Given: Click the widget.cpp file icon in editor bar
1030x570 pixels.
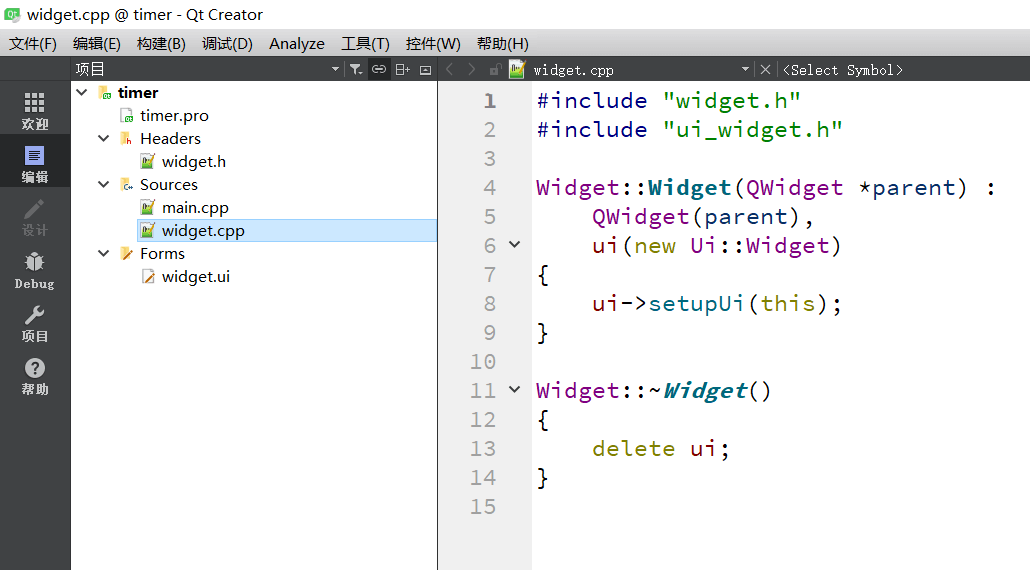Looking at the screenshot, I should pyautogui.click(x=517, y=69).
